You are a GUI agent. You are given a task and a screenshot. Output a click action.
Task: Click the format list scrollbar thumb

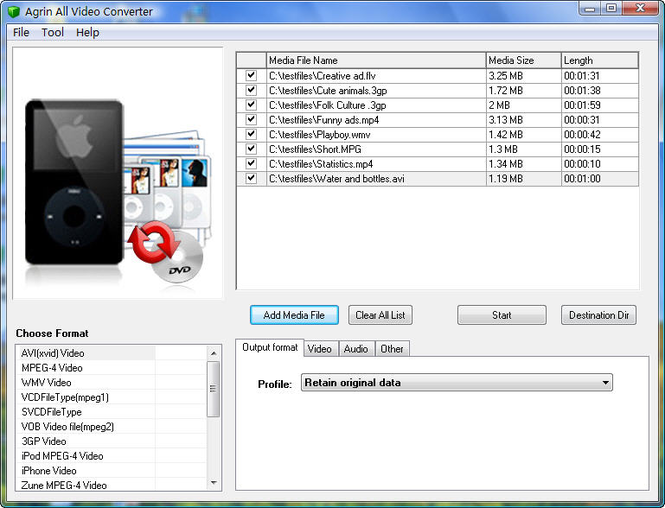pos(213,389)
